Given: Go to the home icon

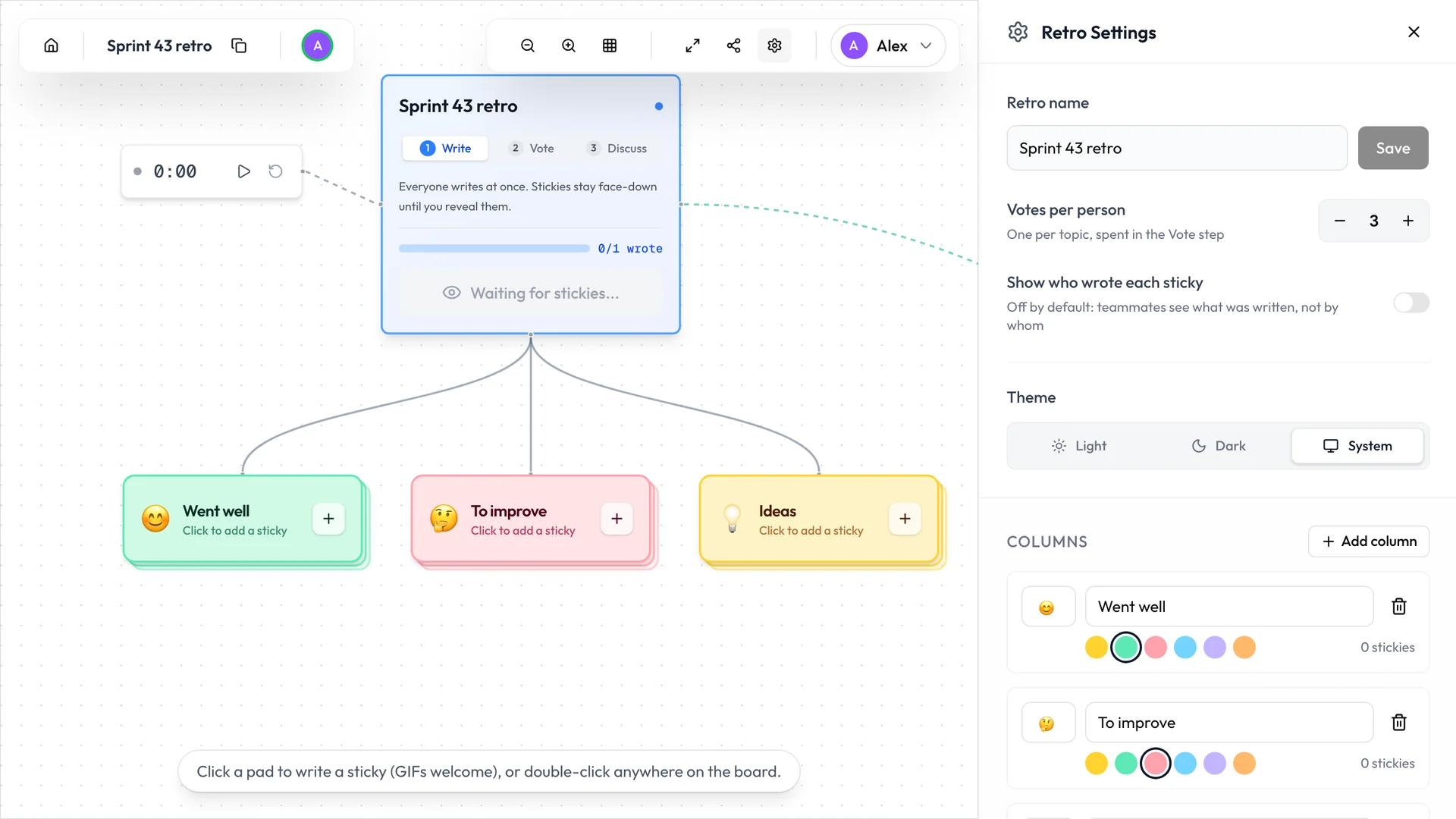Looking at the screenshot, I should (x=51, y=45).
